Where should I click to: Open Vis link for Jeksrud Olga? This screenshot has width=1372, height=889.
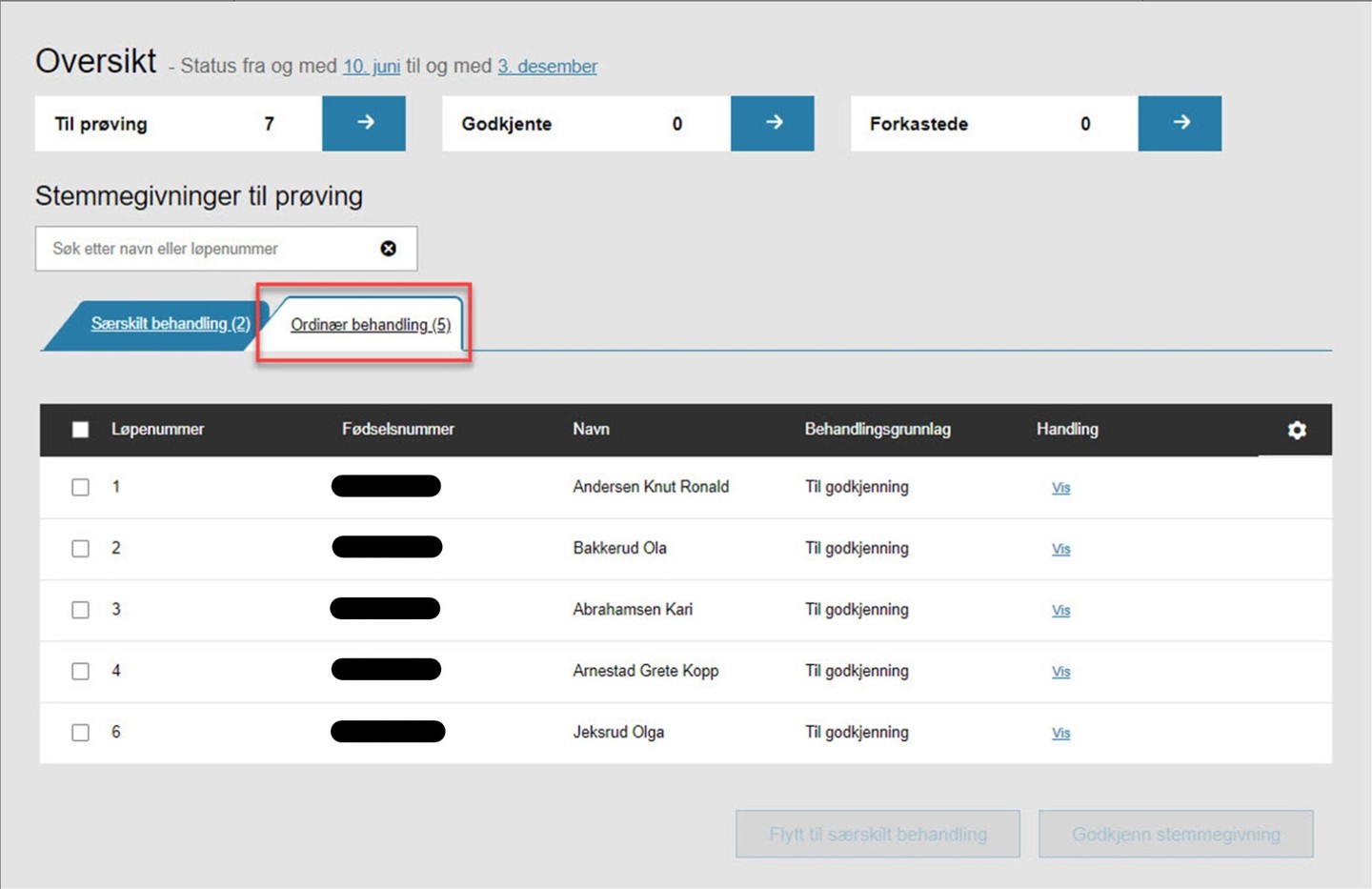(x=1060, y=733)
